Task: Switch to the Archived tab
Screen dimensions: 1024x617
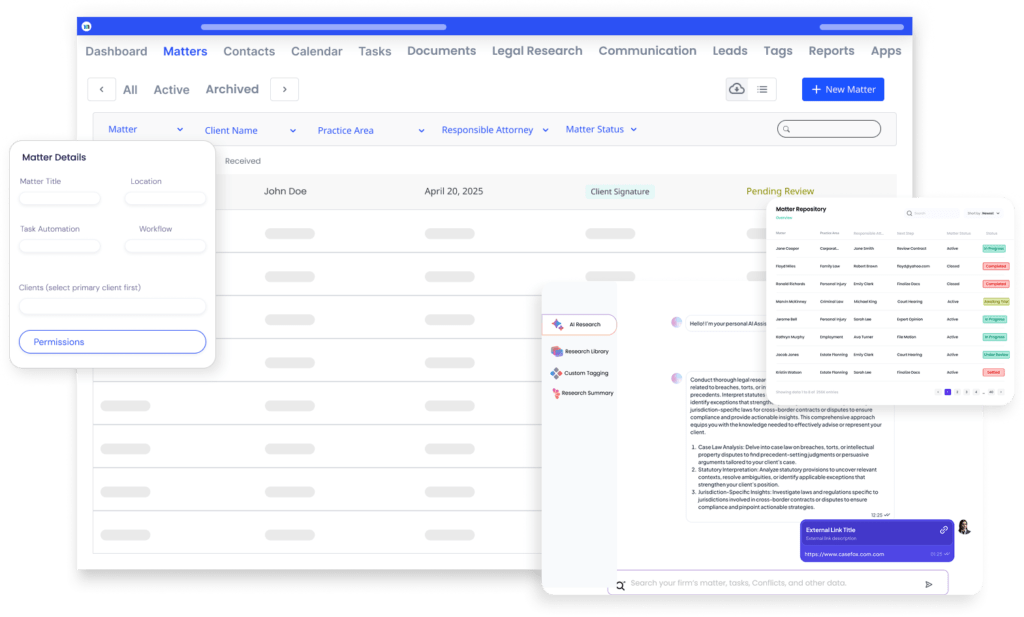Action: pos(232,89)
